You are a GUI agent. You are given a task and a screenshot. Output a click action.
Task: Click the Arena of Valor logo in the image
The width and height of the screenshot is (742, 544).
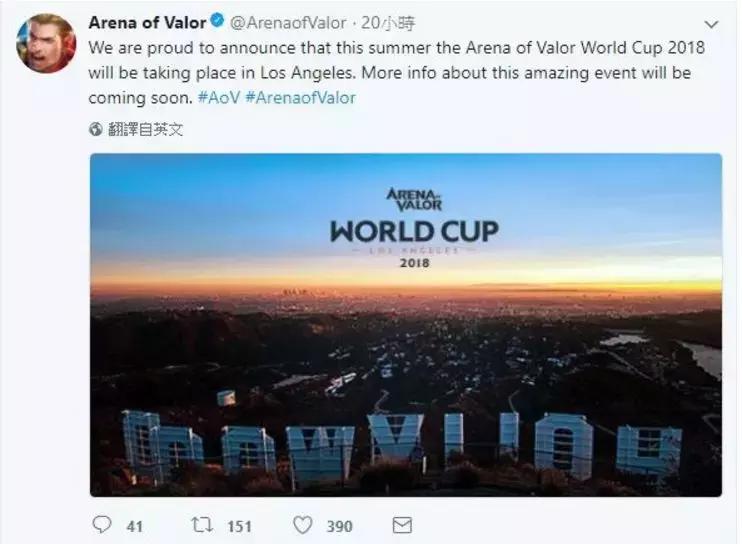(x=414, y=198)
